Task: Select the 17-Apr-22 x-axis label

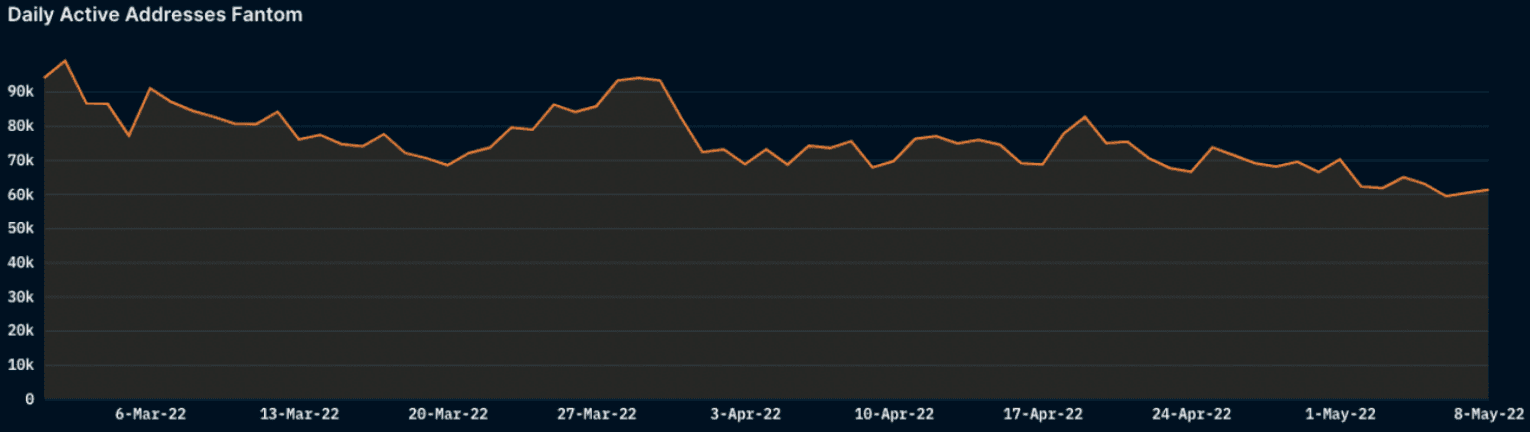Action: click(1043, 414)
